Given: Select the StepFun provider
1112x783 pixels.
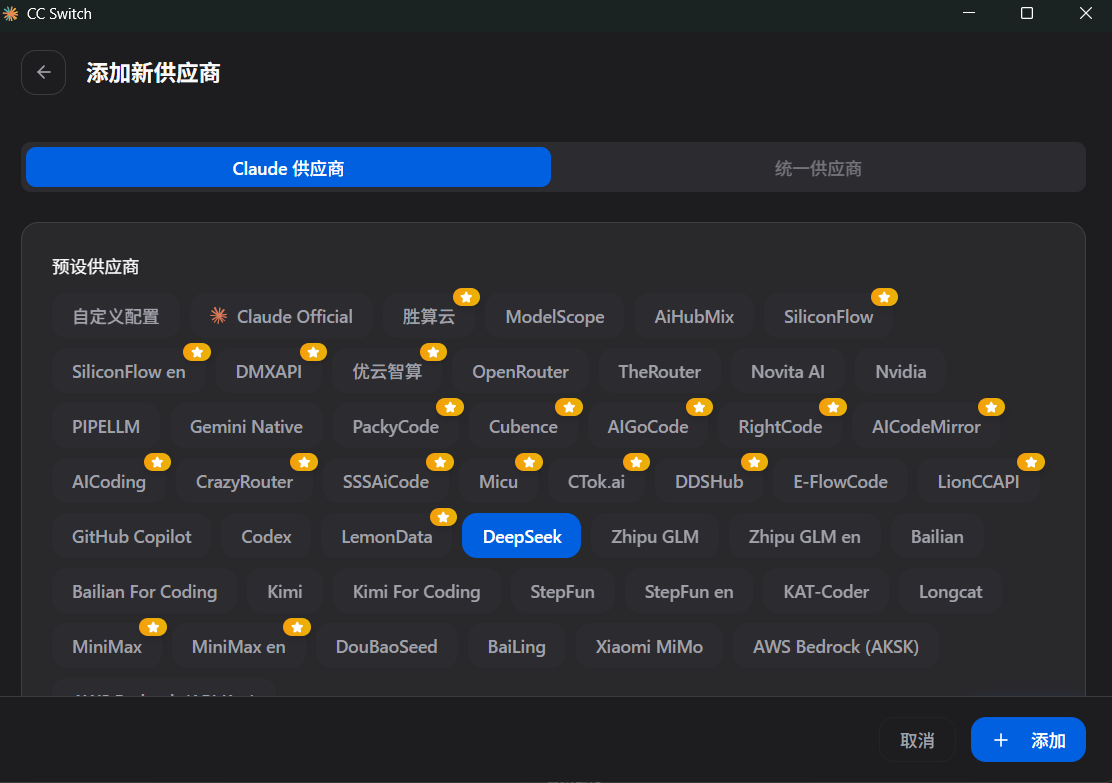Looking at the screenshot, I should pos(562,592).
